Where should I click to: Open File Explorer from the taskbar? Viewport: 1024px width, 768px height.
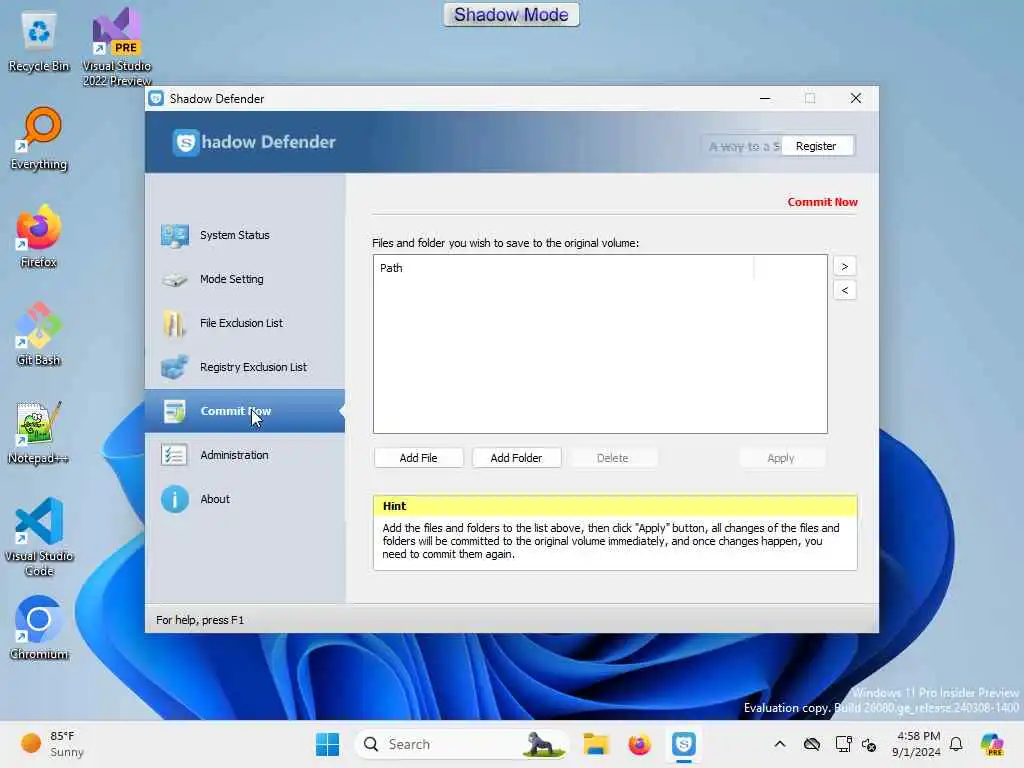tap(596, 744)
